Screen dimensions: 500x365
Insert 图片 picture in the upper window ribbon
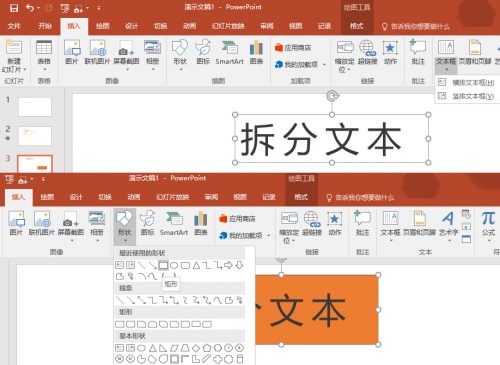[72, 52]
